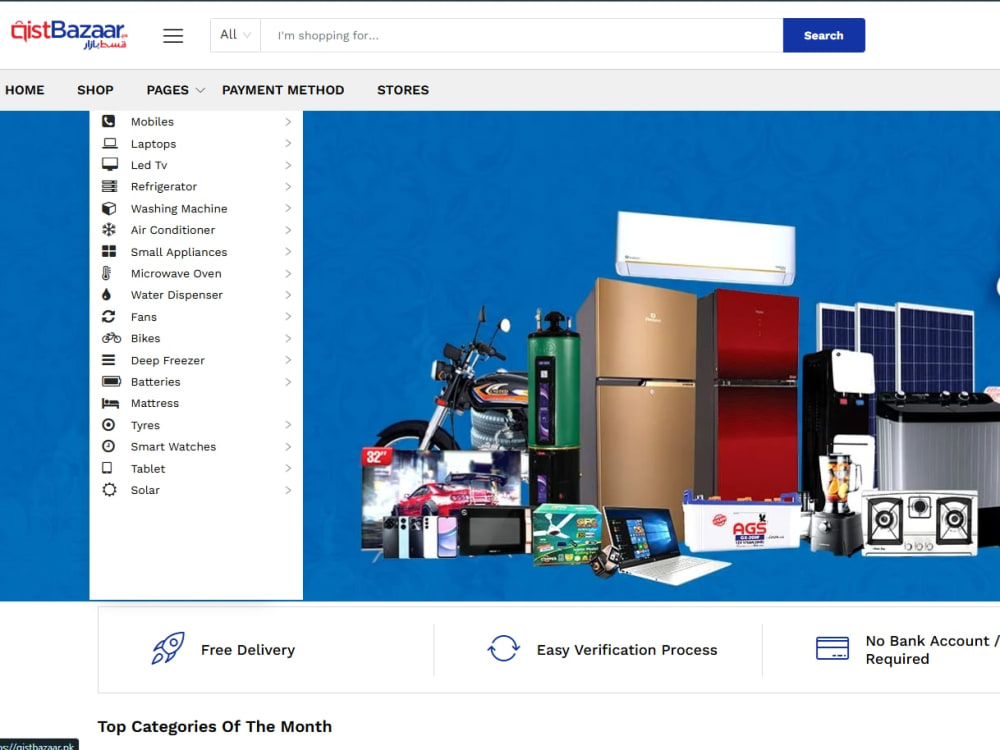
Task: Expand the Mobiles submenu arrow
Action: (x=288, y=121)
